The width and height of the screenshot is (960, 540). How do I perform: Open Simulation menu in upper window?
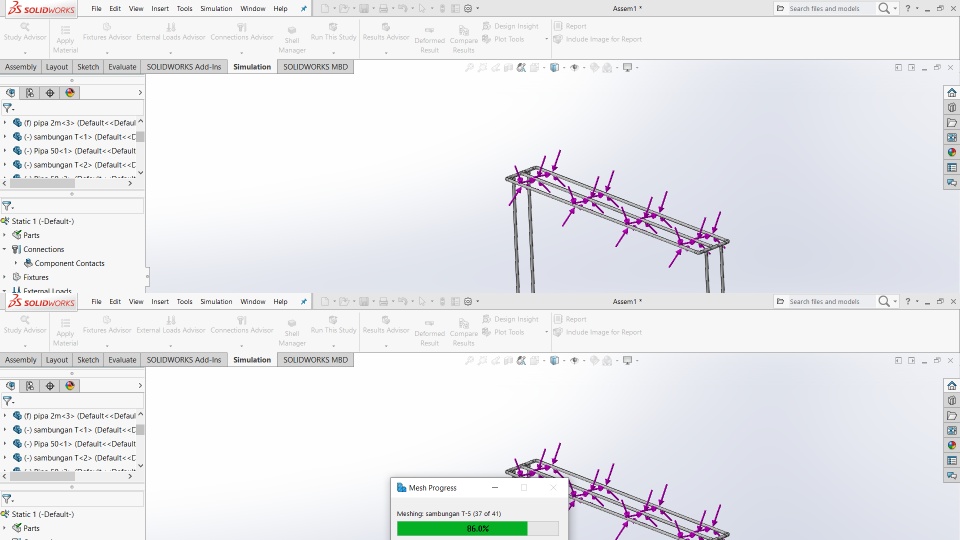point(216,9)
